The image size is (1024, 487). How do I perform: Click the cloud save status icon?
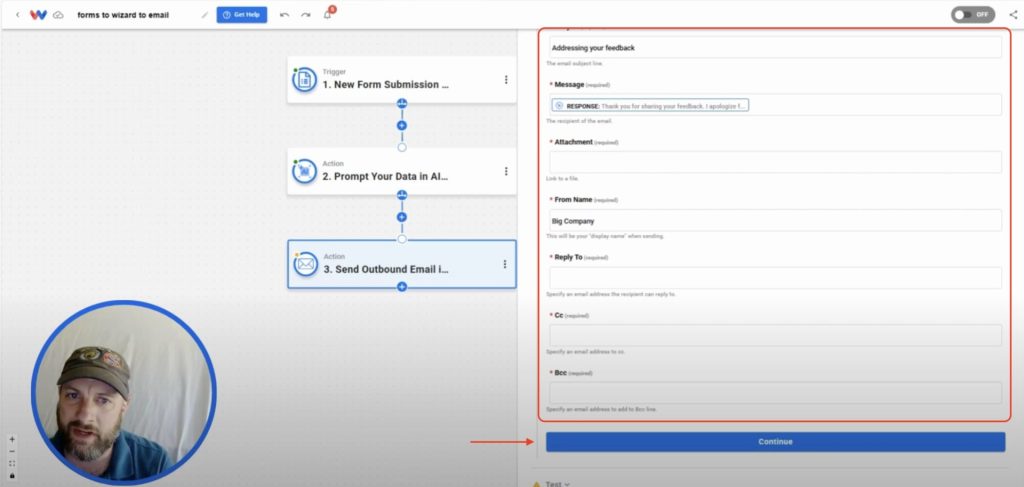[58, 15]
